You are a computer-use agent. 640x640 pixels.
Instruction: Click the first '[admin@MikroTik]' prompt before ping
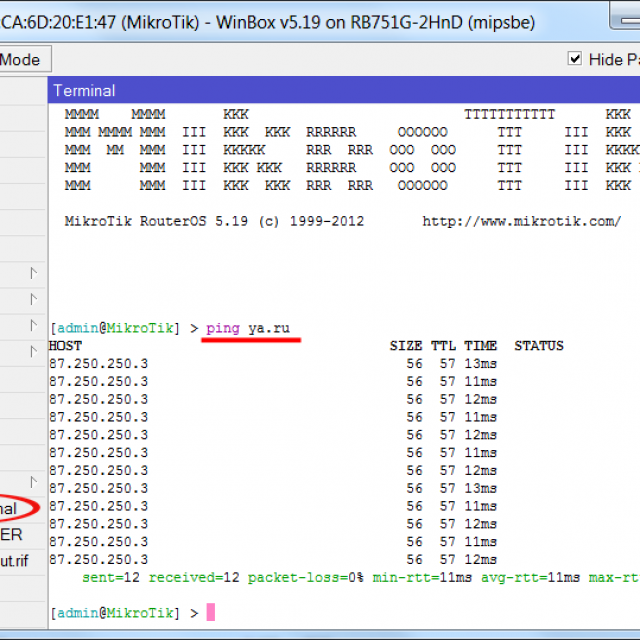[x=115, y=329]
